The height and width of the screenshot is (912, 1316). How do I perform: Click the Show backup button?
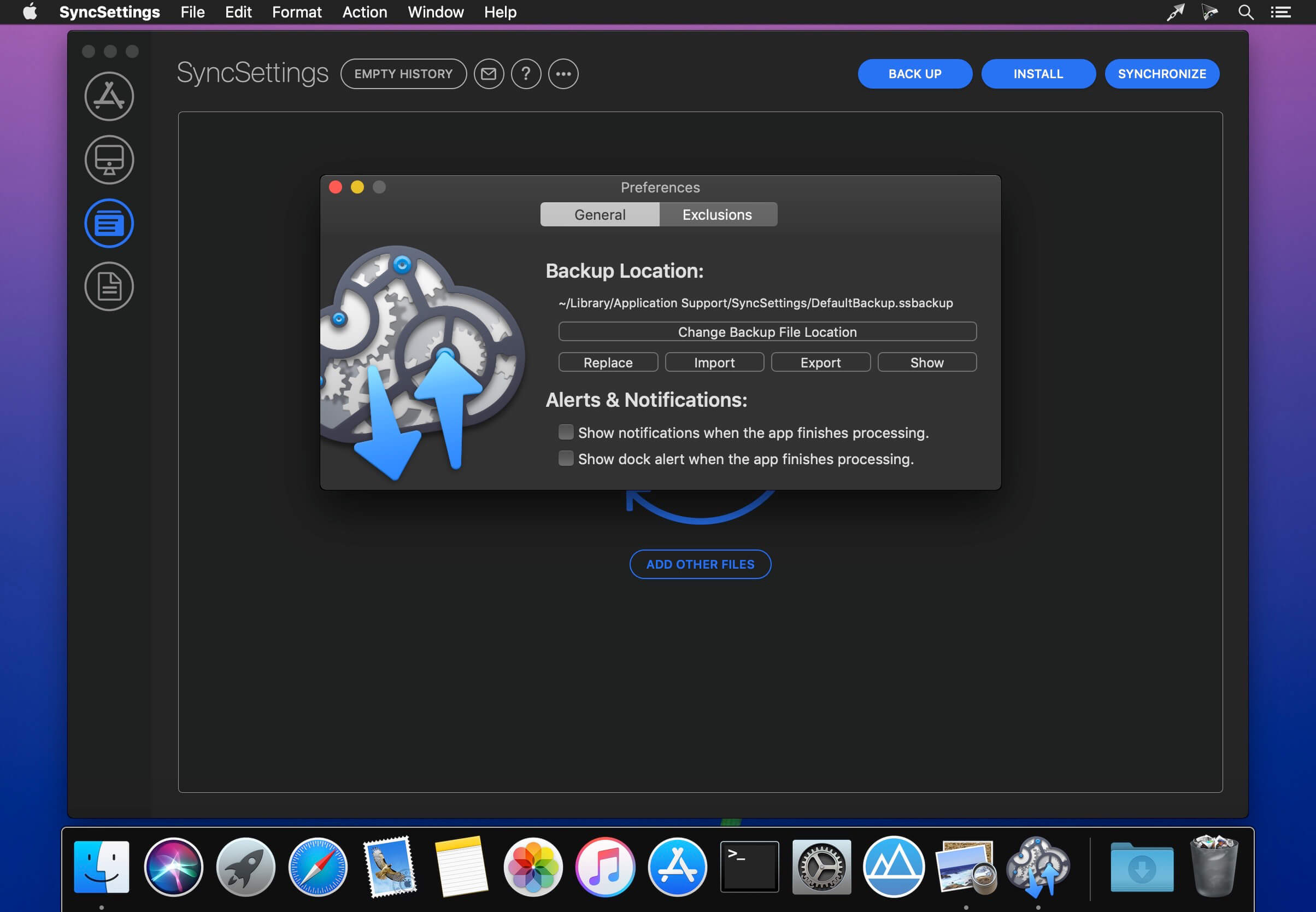pos(926,363)
